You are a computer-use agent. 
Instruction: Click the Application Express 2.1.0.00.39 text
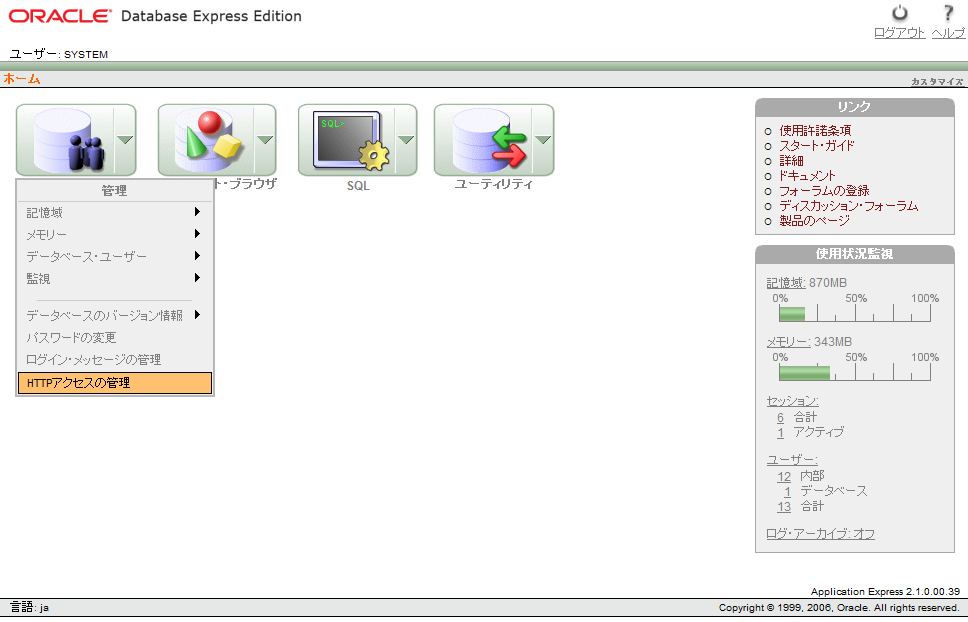pyautogui.click(x=885, y=592)
